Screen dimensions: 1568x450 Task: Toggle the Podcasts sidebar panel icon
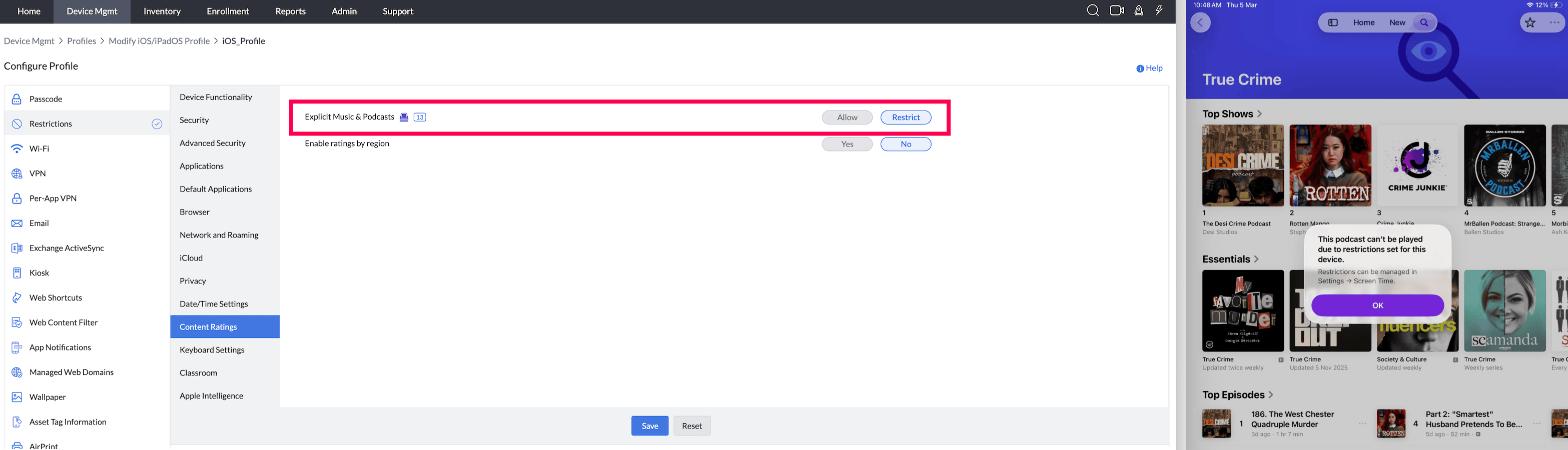click(1332, 22)
